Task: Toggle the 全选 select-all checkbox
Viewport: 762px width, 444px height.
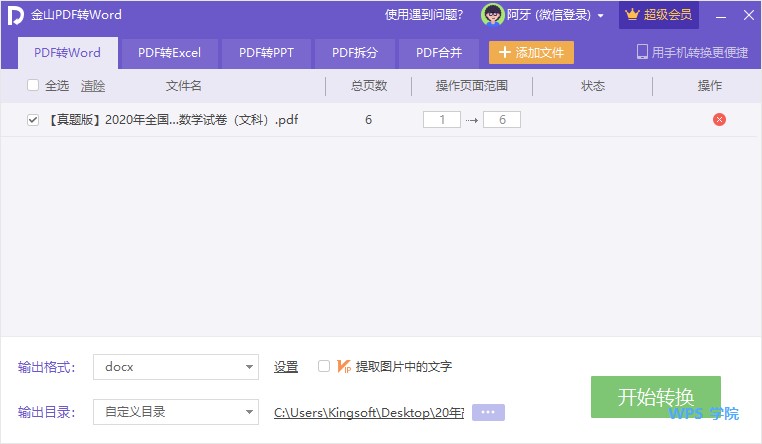Action: [x=33, y=86]
